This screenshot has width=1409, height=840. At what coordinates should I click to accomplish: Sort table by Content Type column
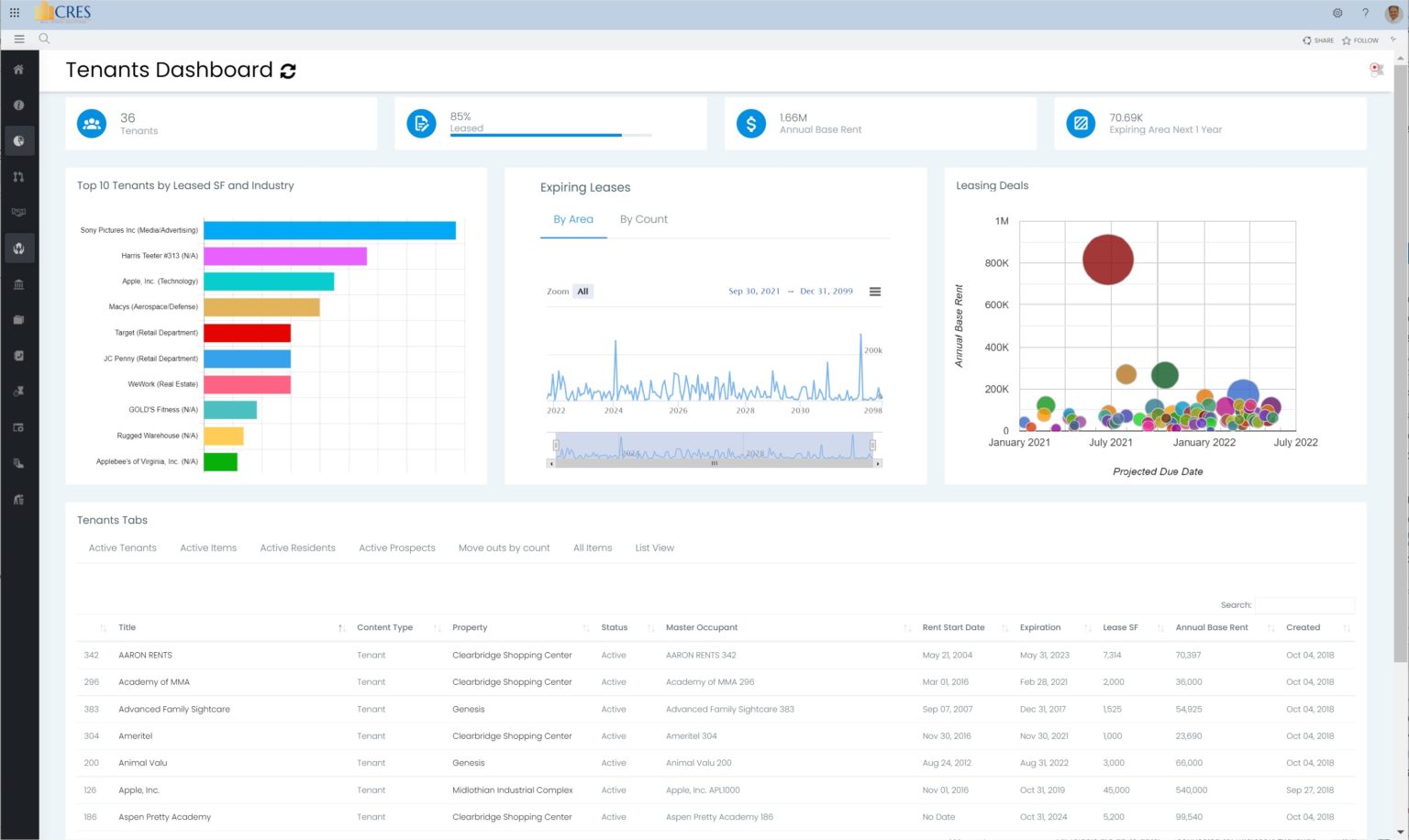click(384, 627)
